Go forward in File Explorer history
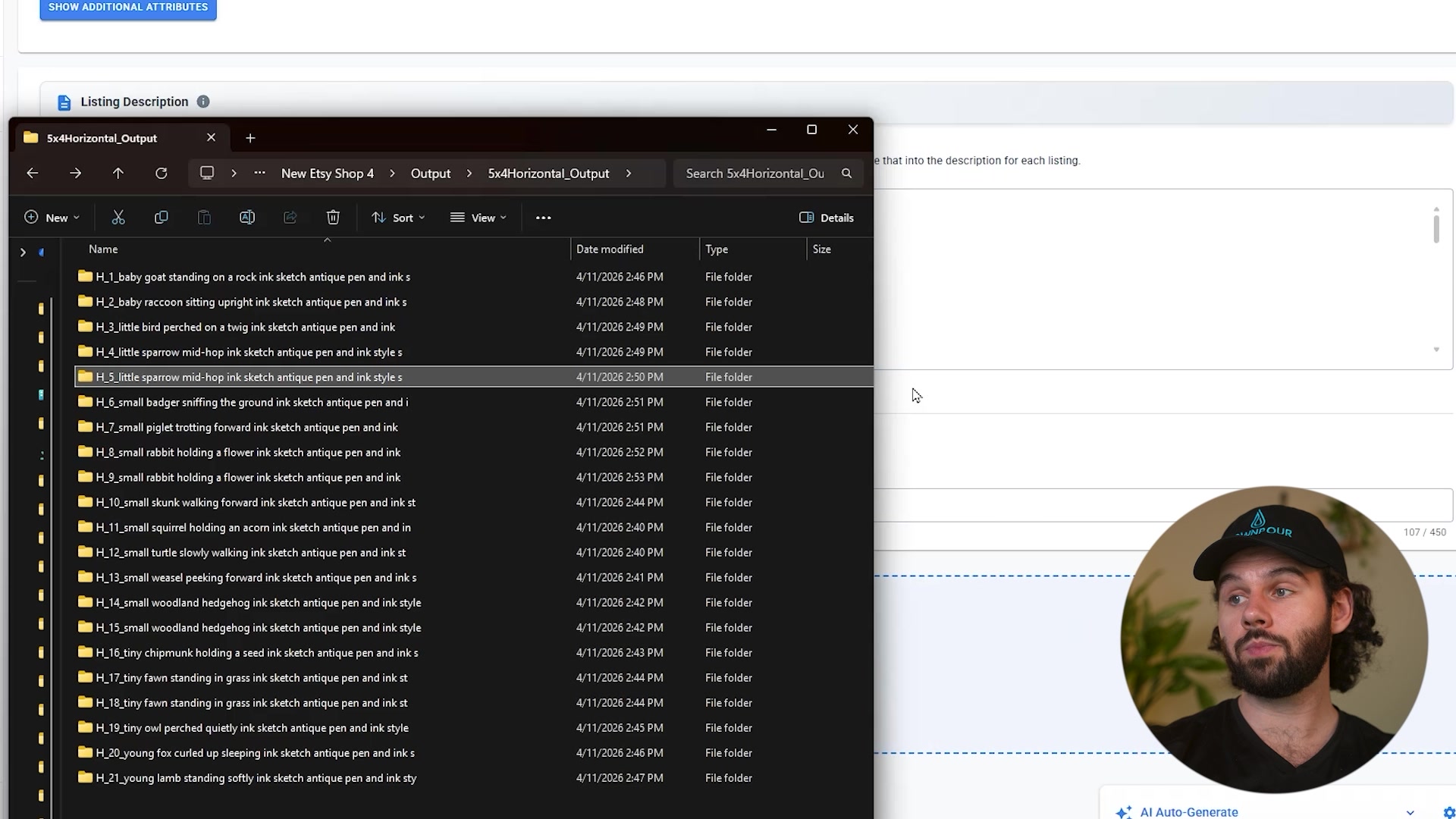Viewport: 1456px width, 819px height. (x=75, y=174)
